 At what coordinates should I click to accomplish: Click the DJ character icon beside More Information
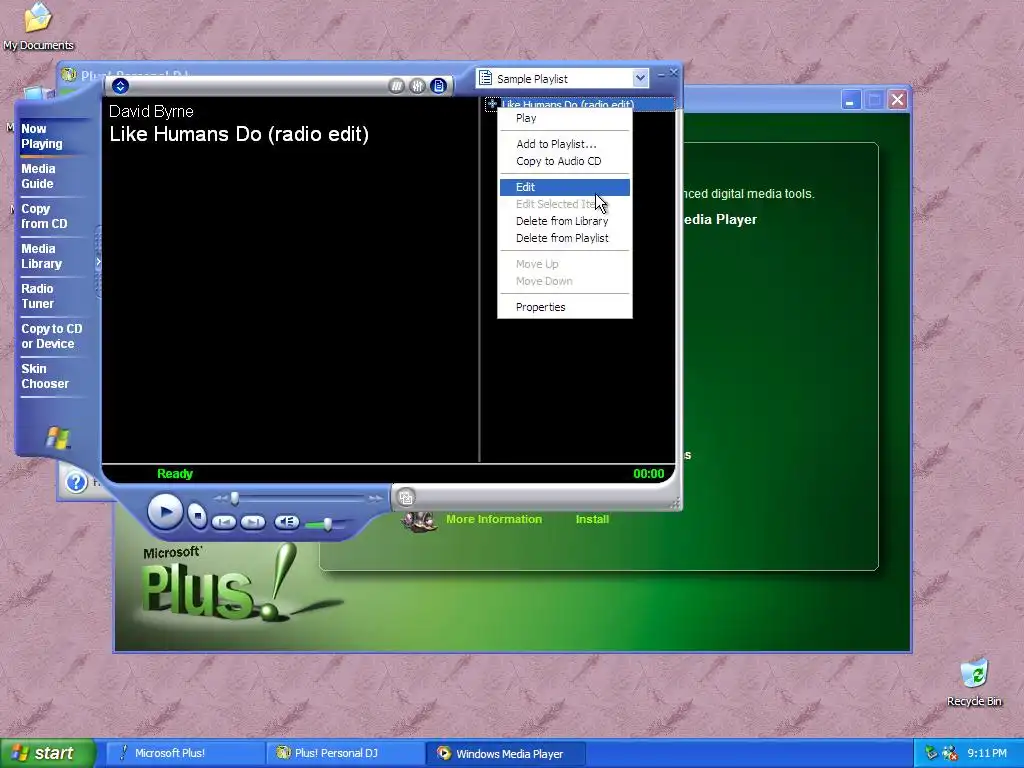(419, 521)
